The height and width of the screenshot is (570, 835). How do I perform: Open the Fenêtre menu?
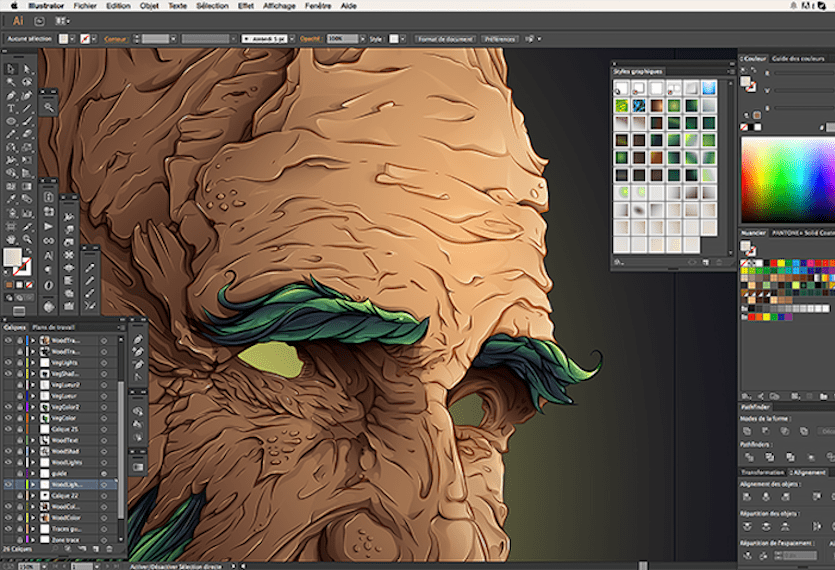click(x=318, y=6)
